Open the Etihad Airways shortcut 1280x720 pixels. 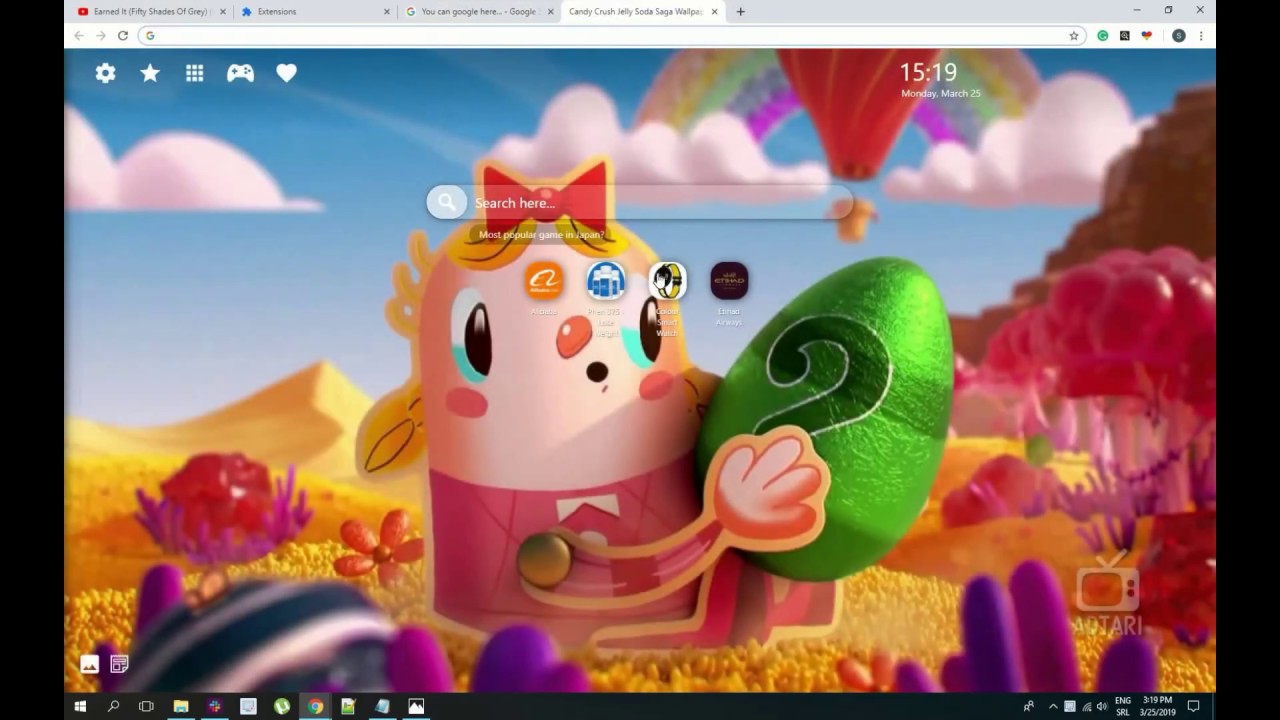click(x=729, y=281)
